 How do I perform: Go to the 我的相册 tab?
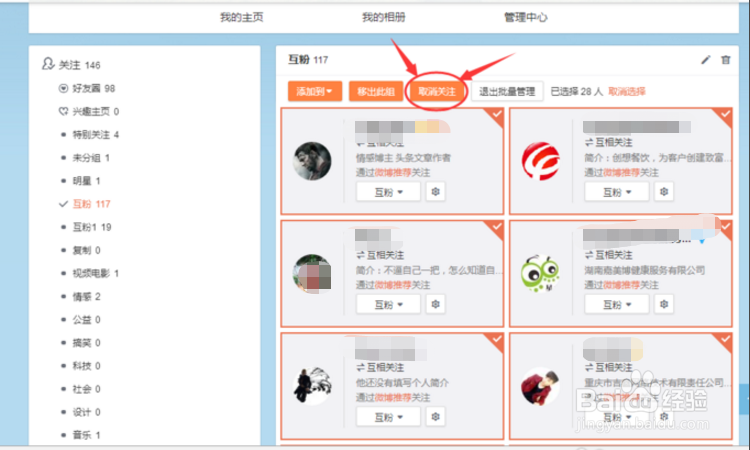(x=384, y=18)
